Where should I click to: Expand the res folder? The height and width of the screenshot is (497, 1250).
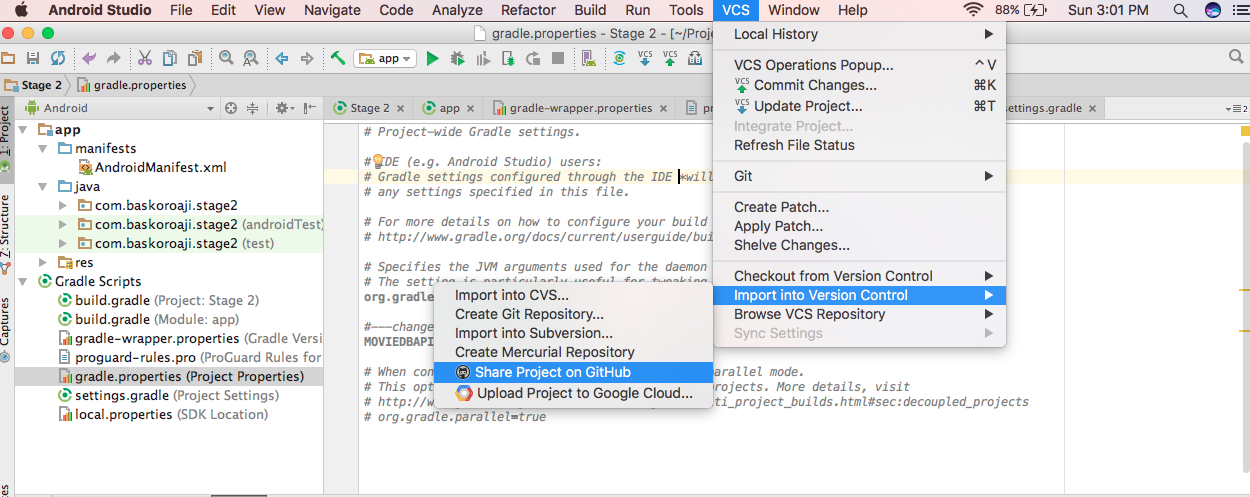45,263
